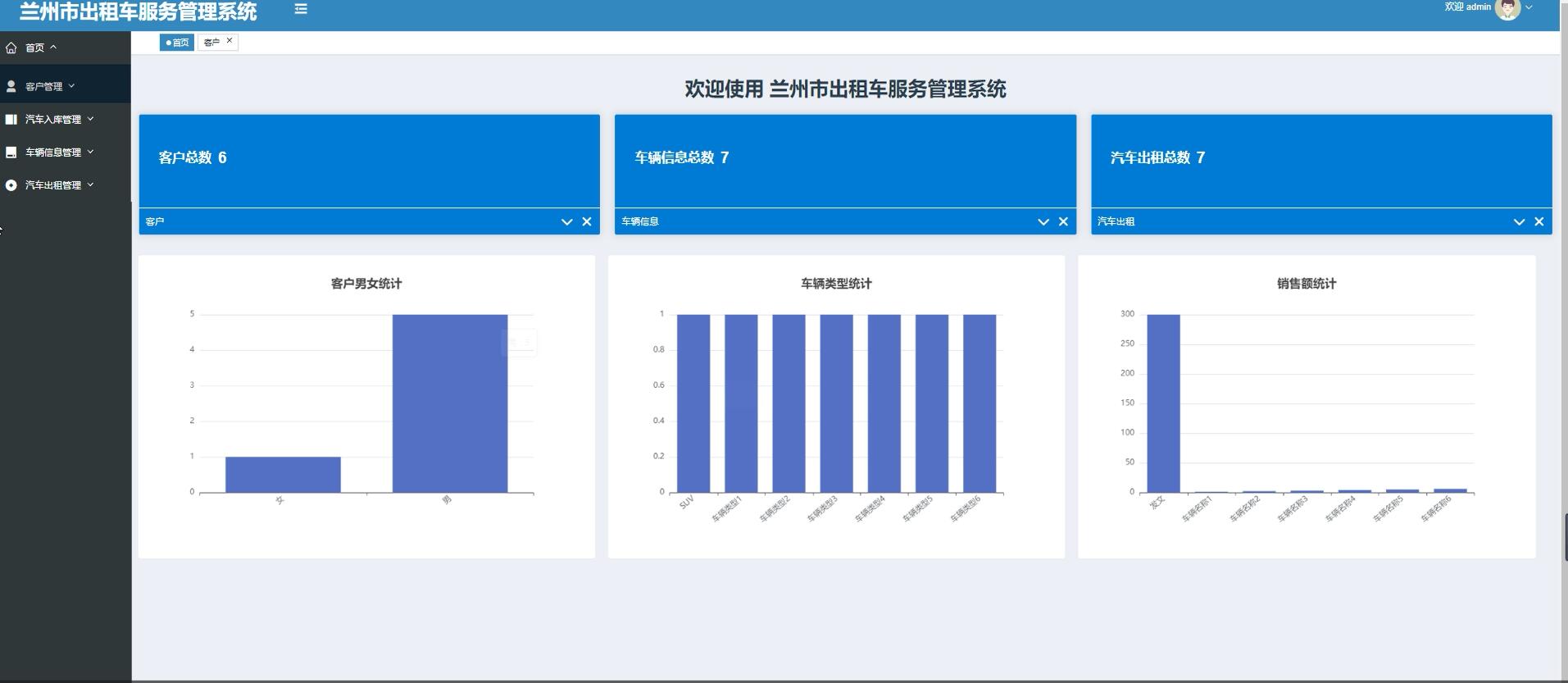Click the 汽车出租管理 sidebar icon
This screenshot has width=1568, height=683.
11,185
